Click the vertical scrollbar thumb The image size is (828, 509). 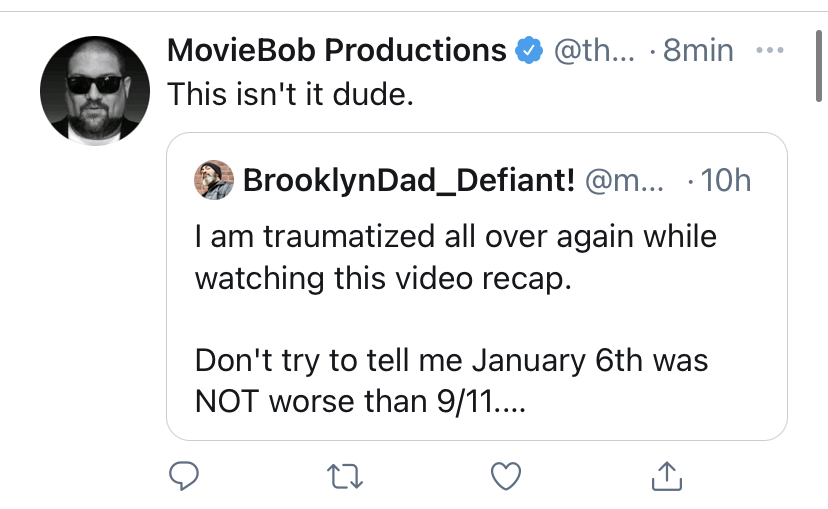pyautogui.click(x=818, y=66)
